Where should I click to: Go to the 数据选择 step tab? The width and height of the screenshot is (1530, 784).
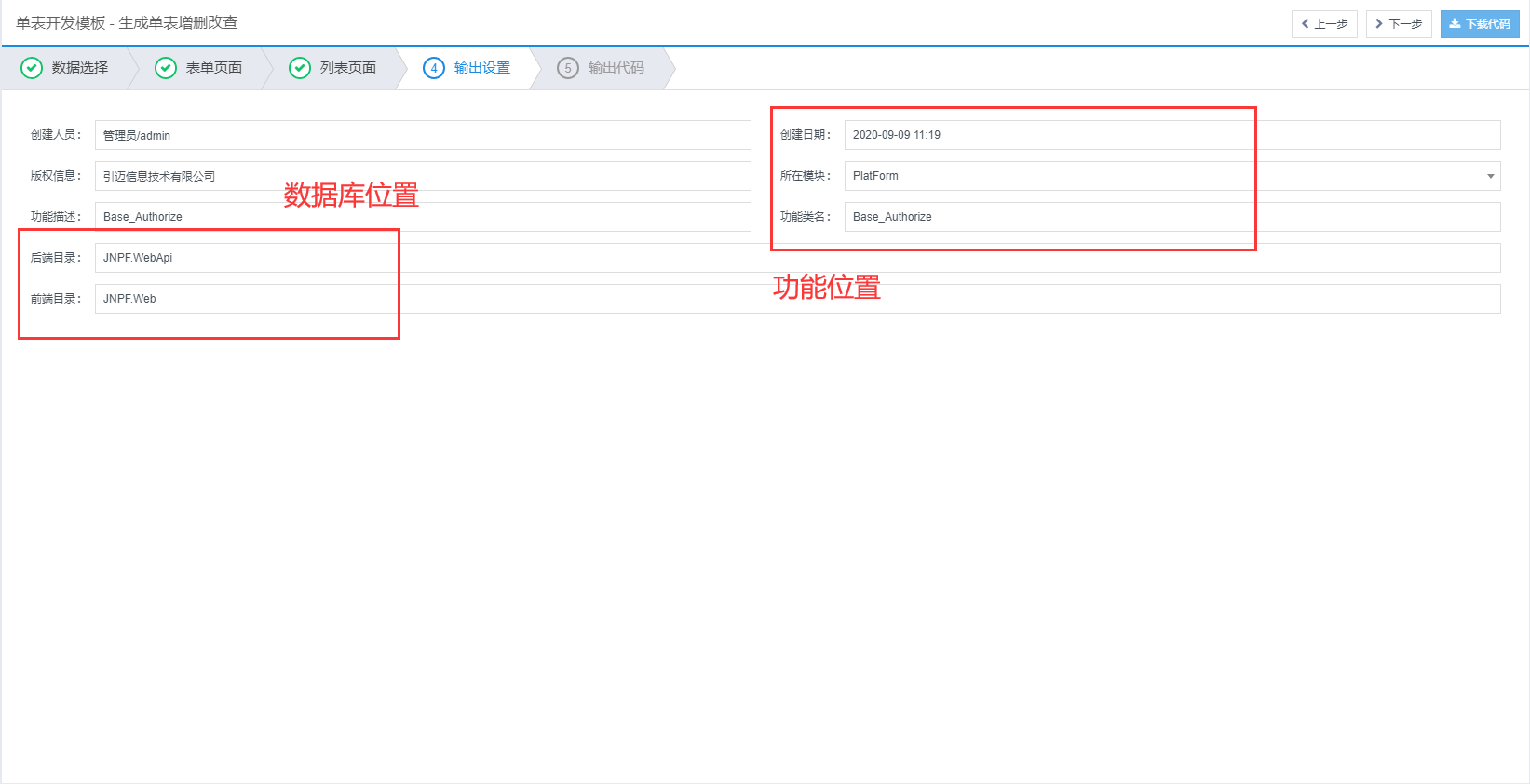tap(80, 68)
